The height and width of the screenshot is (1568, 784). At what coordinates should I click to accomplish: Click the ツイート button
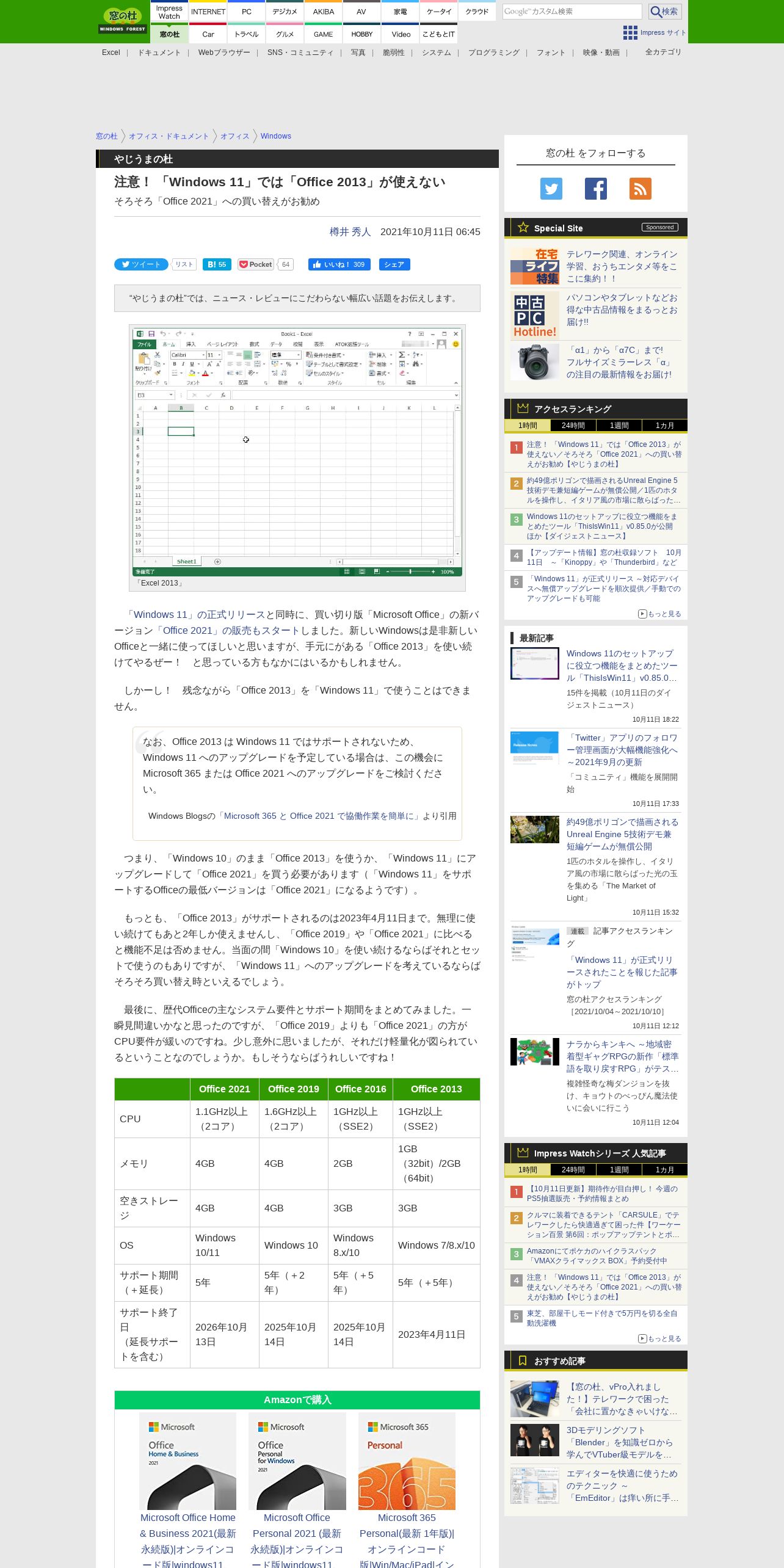point(141,264)
